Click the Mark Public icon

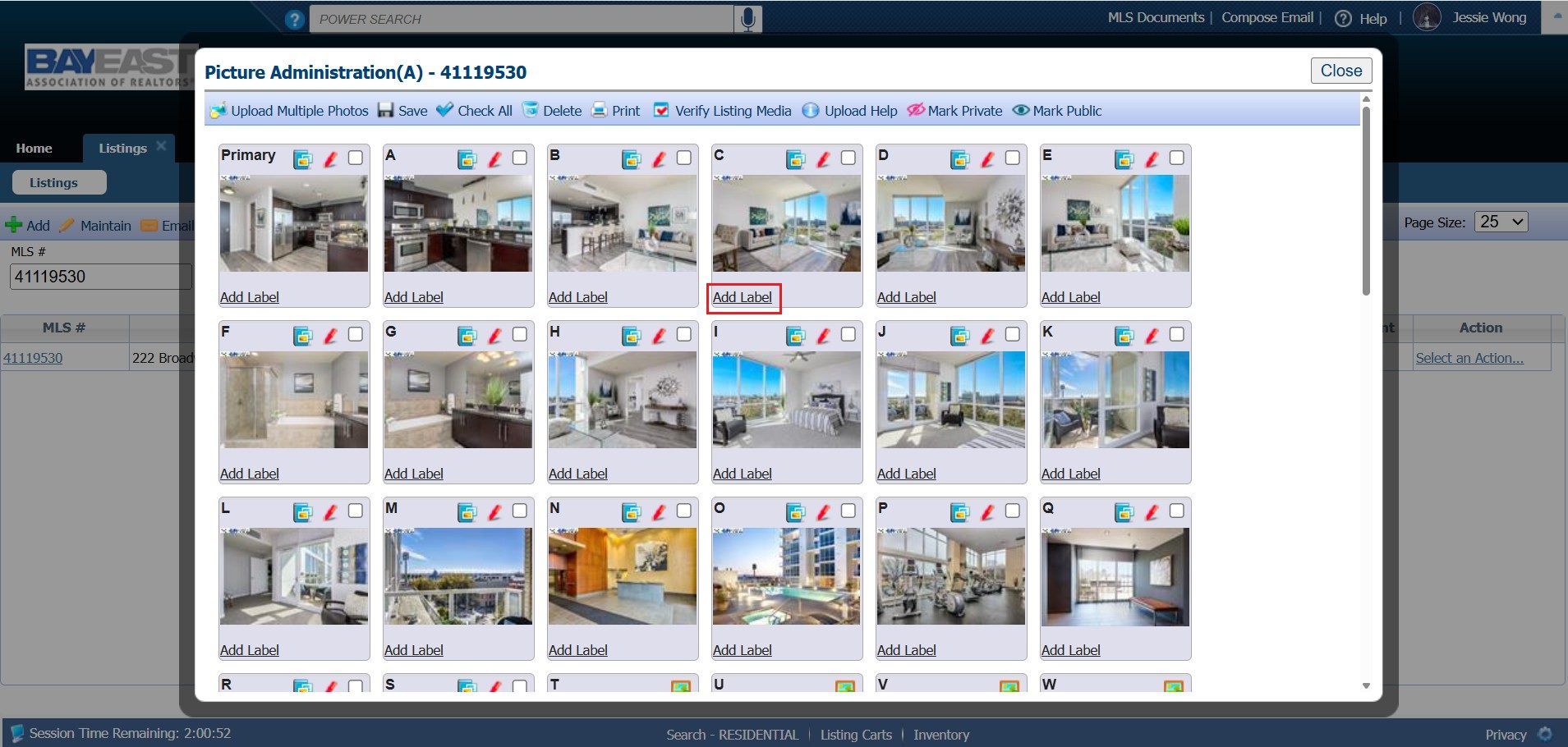click(x=1021, y=110)
